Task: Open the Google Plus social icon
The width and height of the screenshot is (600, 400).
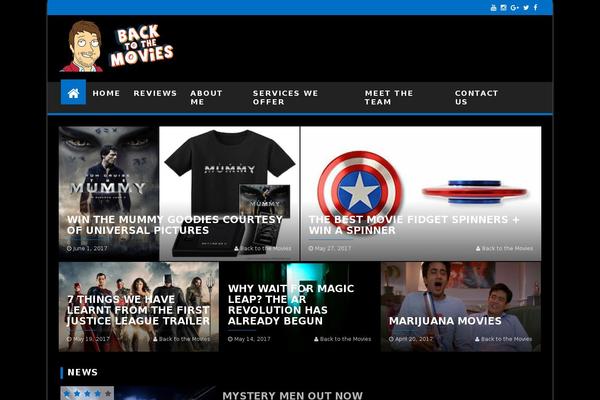Action: point(514,8)
